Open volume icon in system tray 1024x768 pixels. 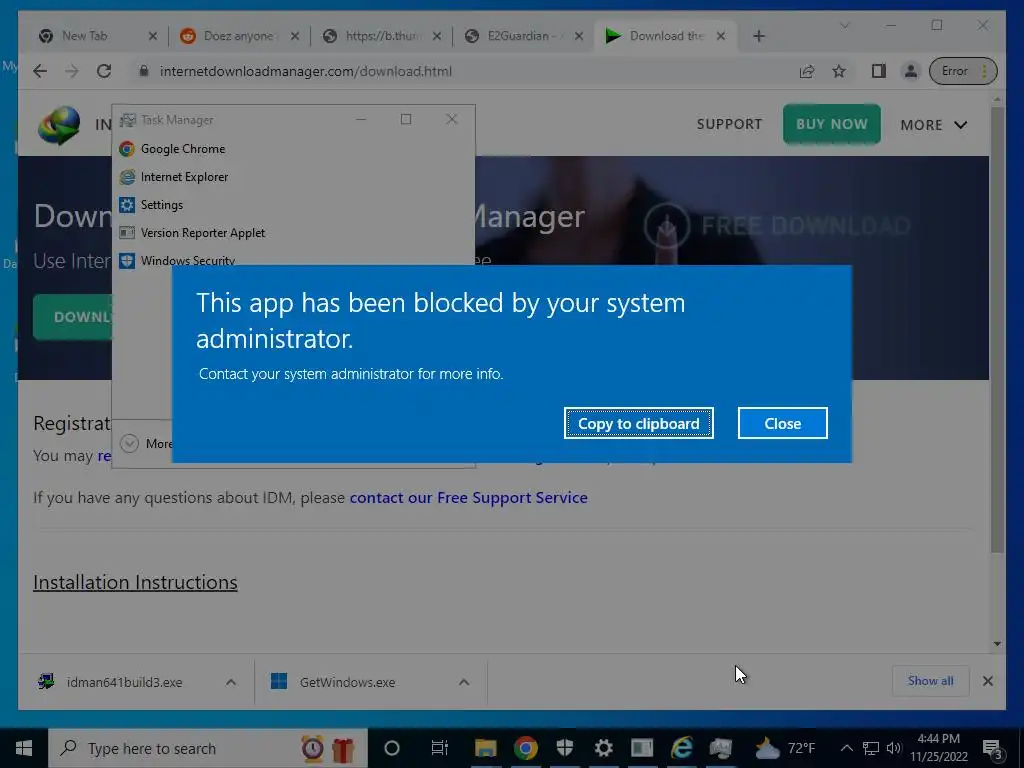pyautogui.click(x=893, y=748)
